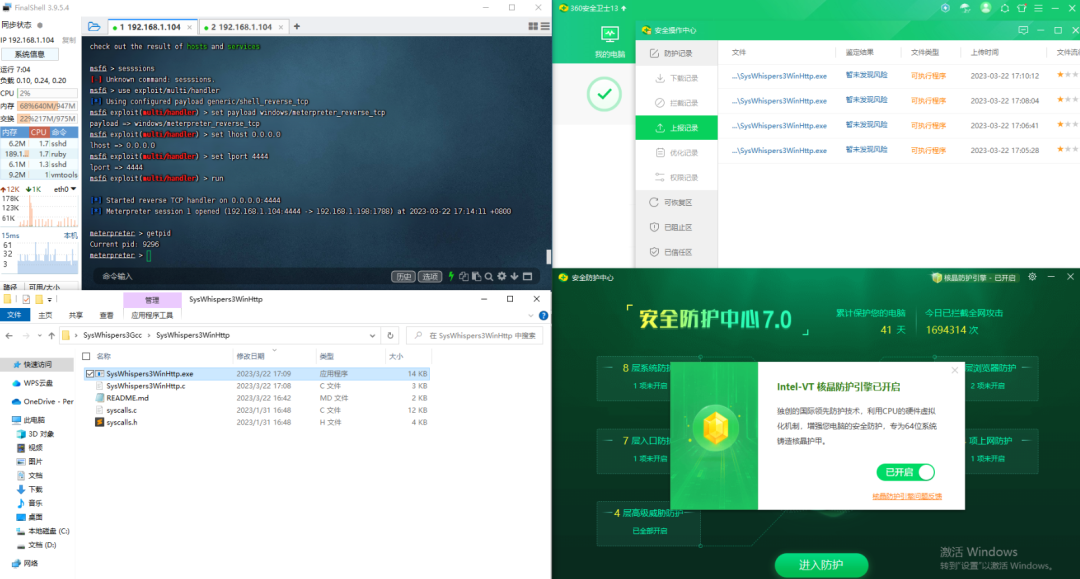Screen dimensions: 1080x579
Task: Open the 360 main hamburger menu
Action: coord(1038,8)
